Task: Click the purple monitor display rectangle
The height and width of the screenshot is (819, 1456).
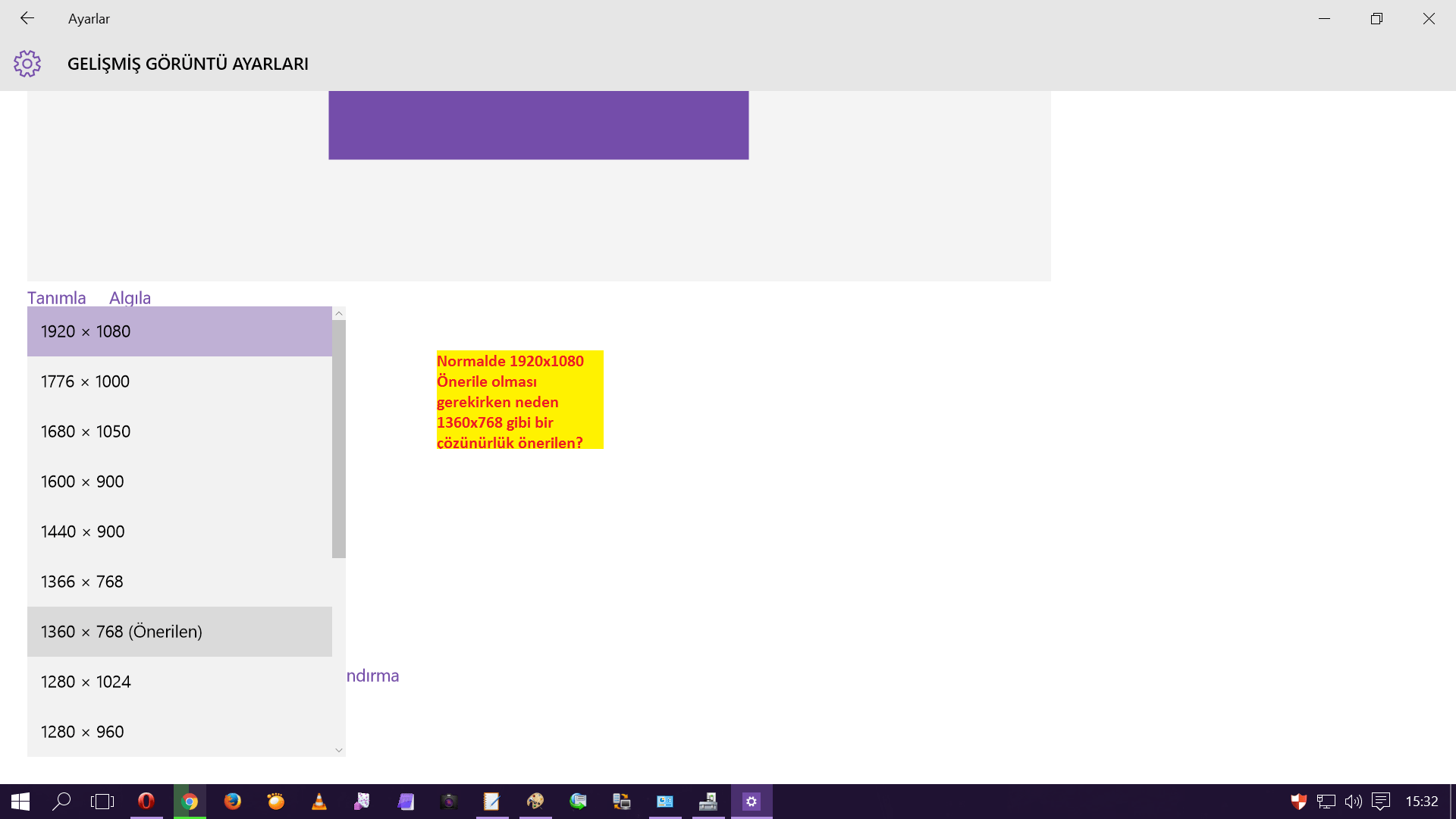Action: 538,125
